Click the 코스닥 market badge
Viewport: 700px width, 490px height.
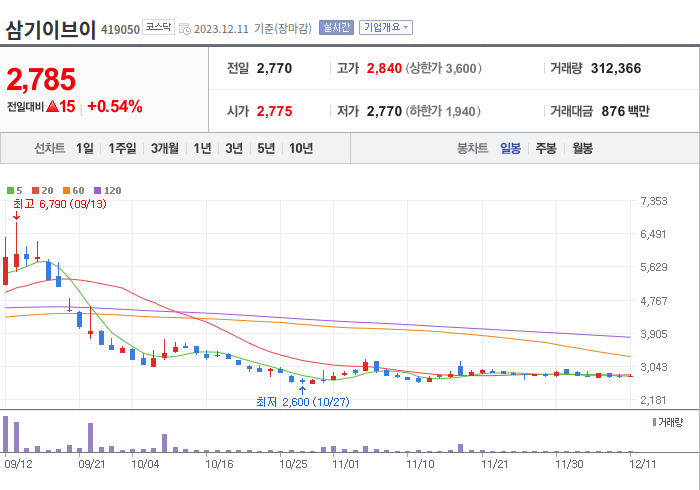158,27
